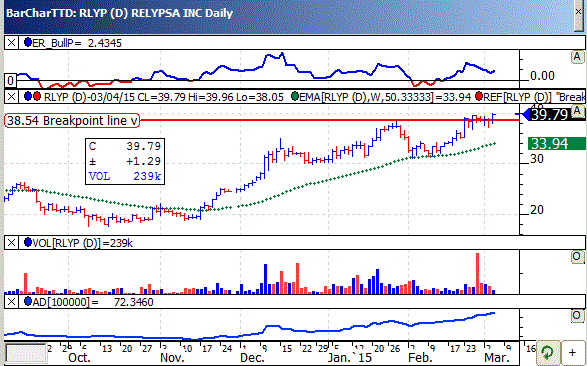Click the green refresh arrow icon
The image size is (587, 366).
(x=548, y=352)
